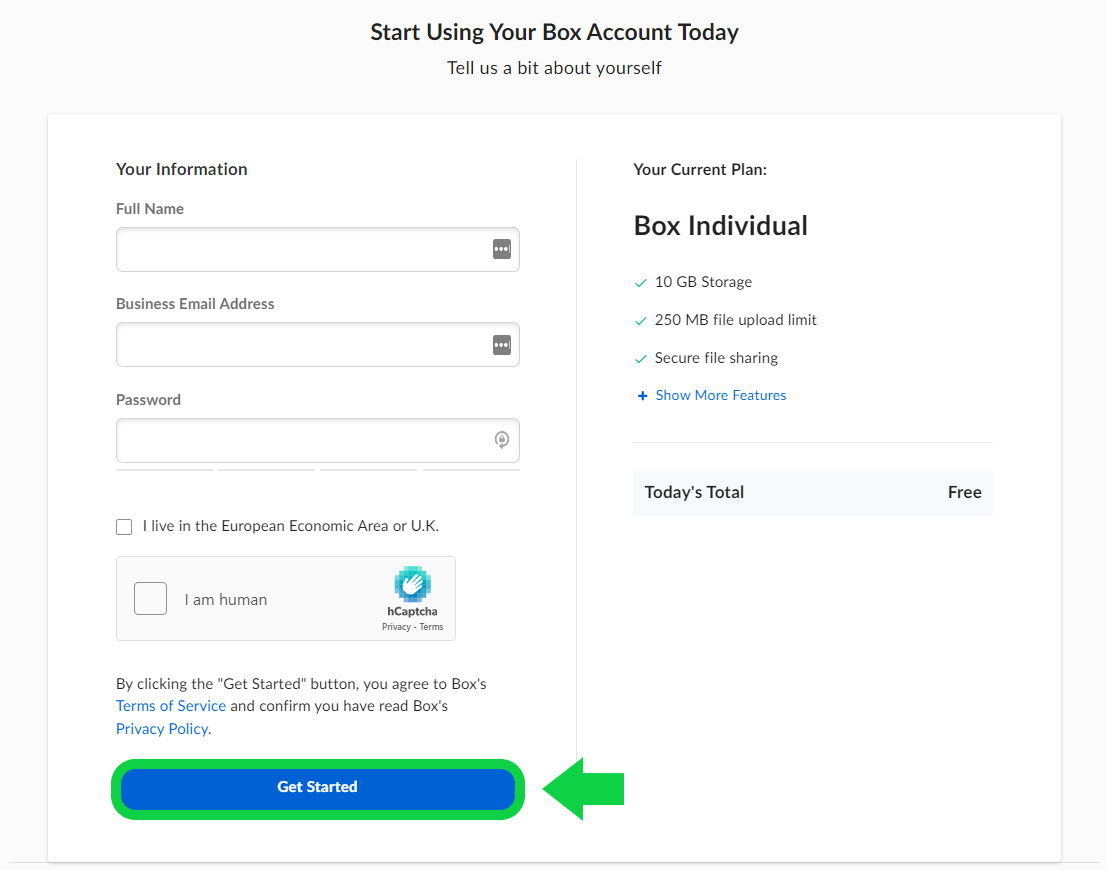Click the 'I am human' captcha label
Screen dimensions: 1107x870
coord(226,600)
